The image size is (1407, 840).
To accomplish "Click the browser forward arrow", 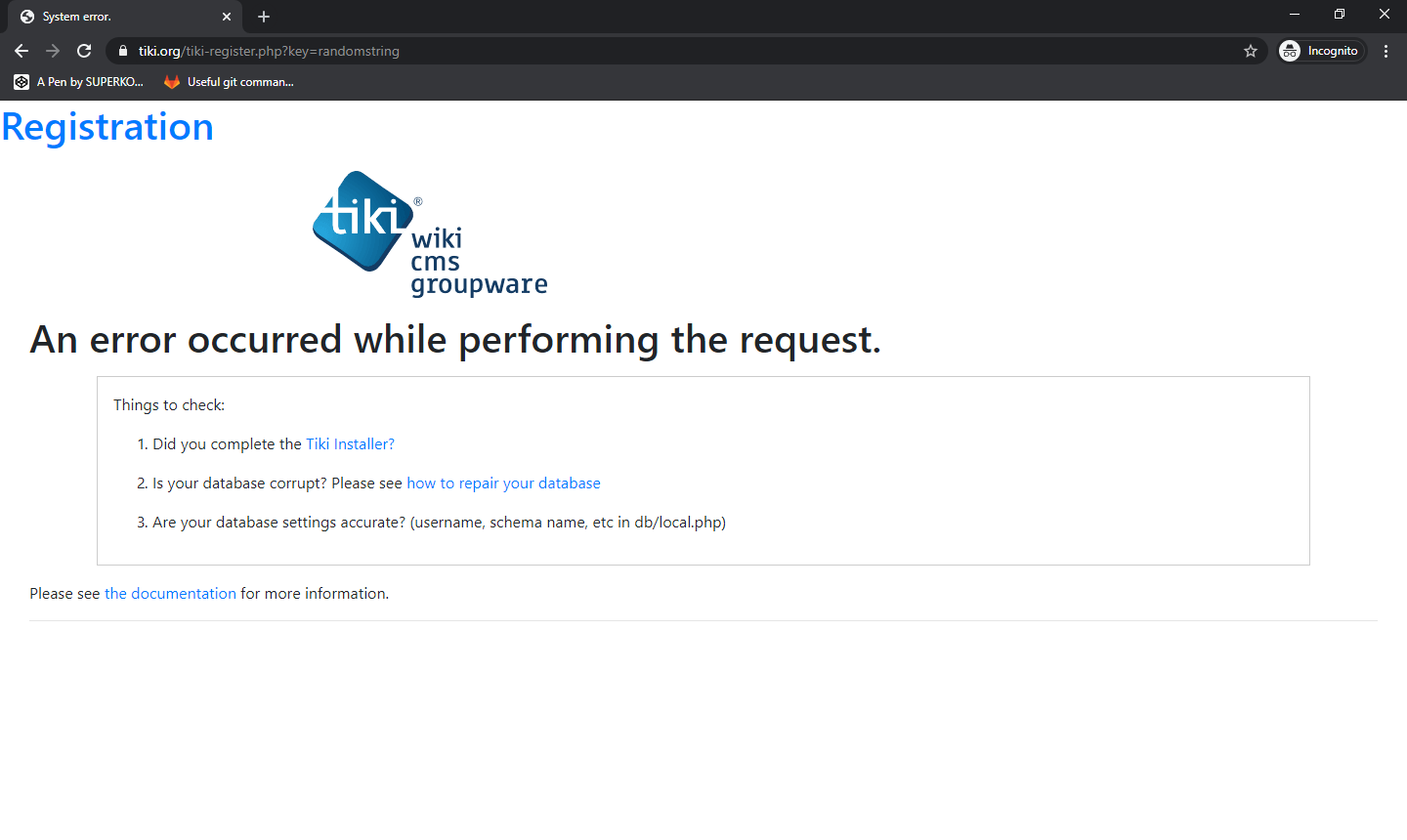I will (x=53, y=51).
